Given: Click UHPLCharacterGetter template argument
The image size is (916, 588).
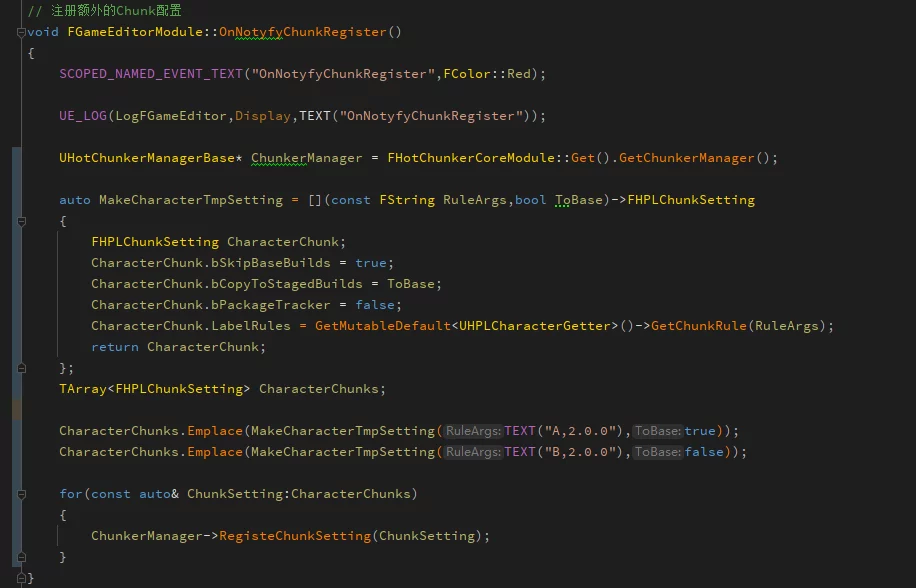Looking at the screenshot, I should (535, 326).
